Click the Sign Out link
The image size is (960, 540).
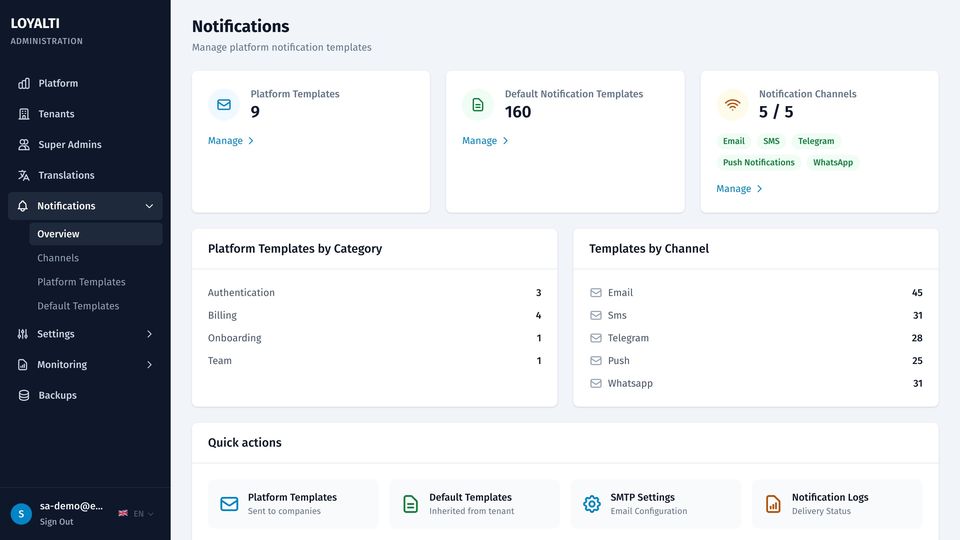point(56,522)
